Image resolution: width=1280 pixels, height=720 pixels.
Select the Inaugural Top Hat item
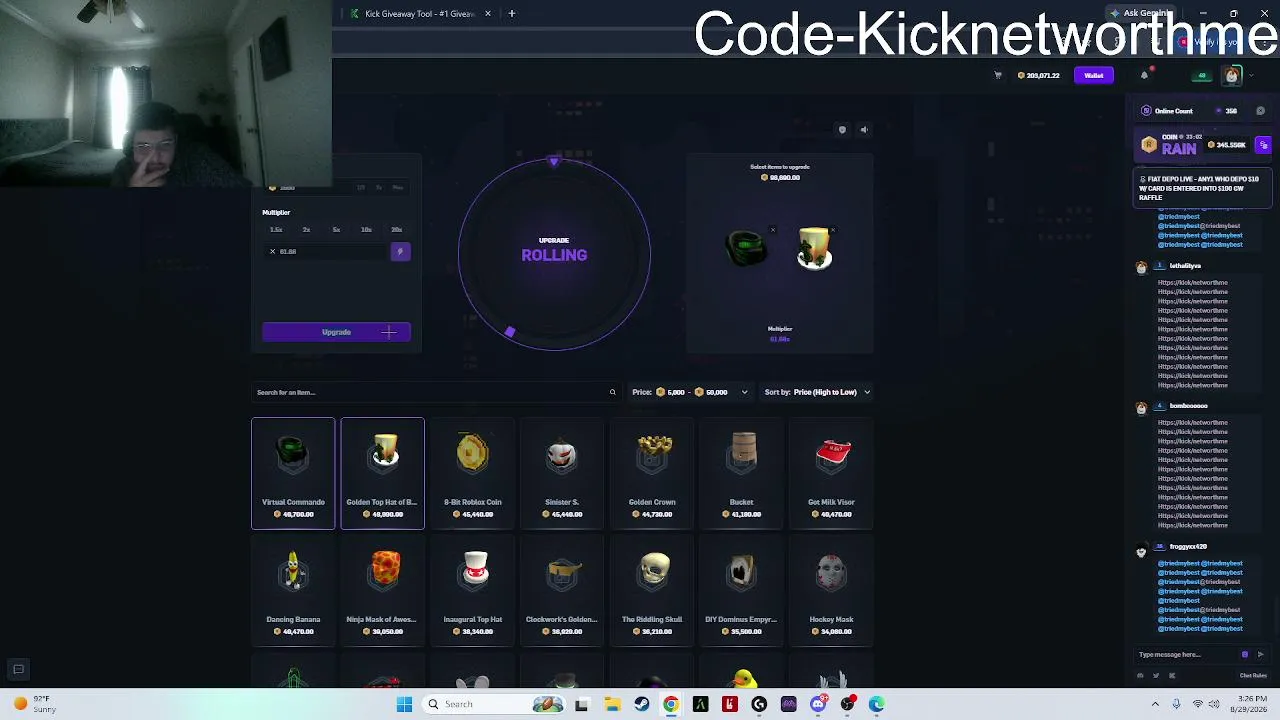point(472,591)
